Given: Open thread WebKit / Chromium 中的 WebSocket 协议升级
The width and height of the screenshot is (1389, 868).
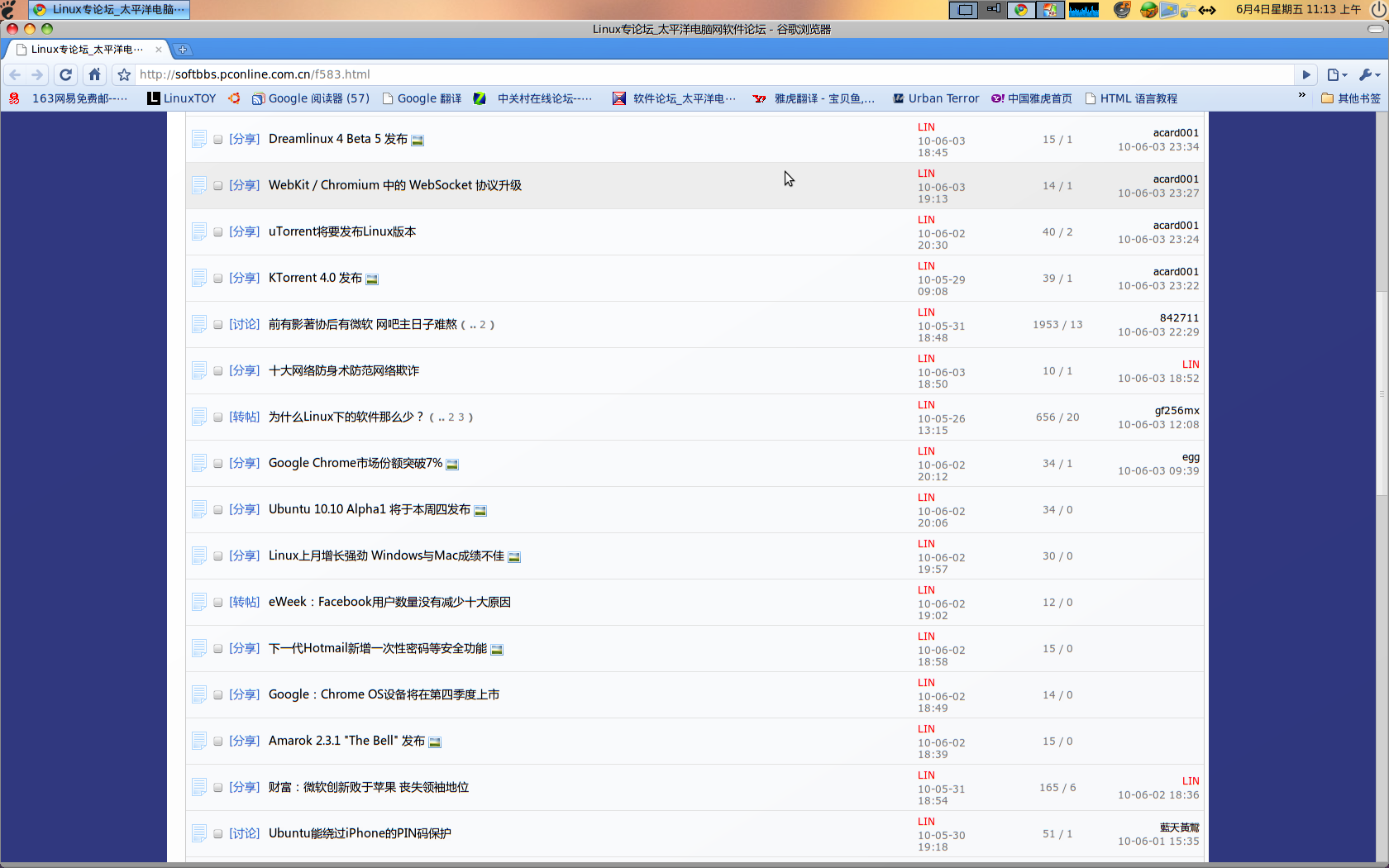Looking at the screenshot, I should pos(395,185).
